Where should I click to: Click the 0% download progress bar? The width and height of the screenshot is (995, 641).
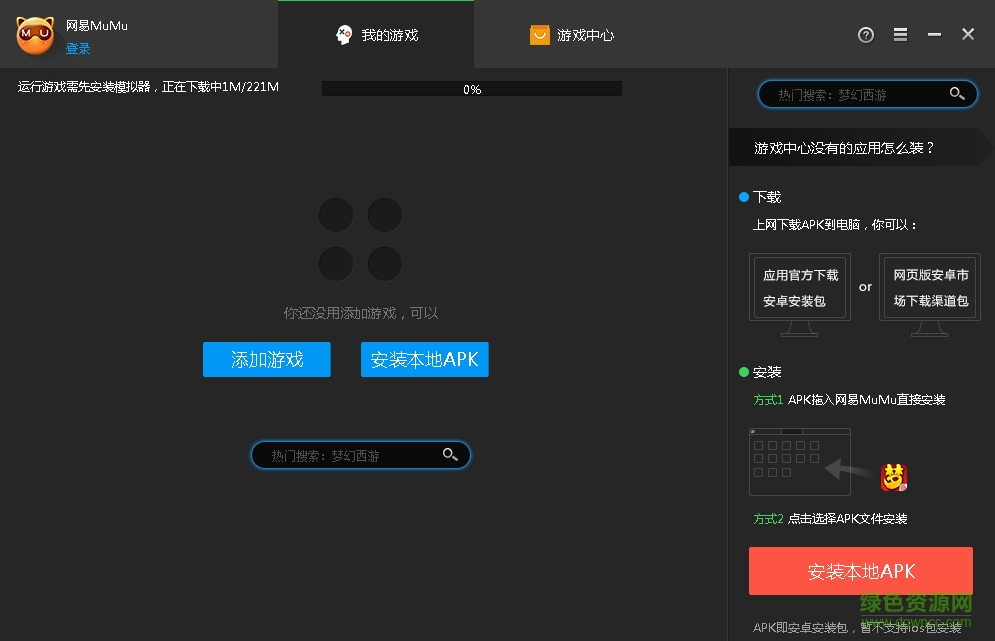coord(471,89)
